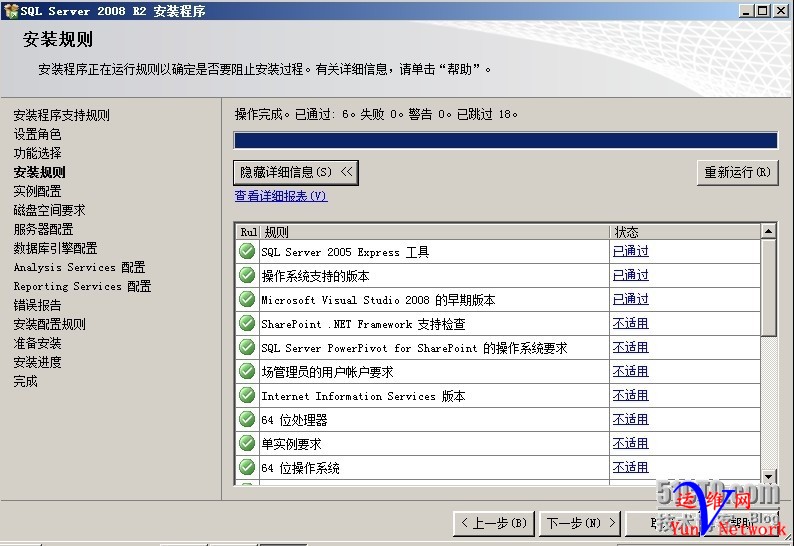794x546 pixels.
Task: Select 功能选择 step in sidebar
Action: (37, 153)
